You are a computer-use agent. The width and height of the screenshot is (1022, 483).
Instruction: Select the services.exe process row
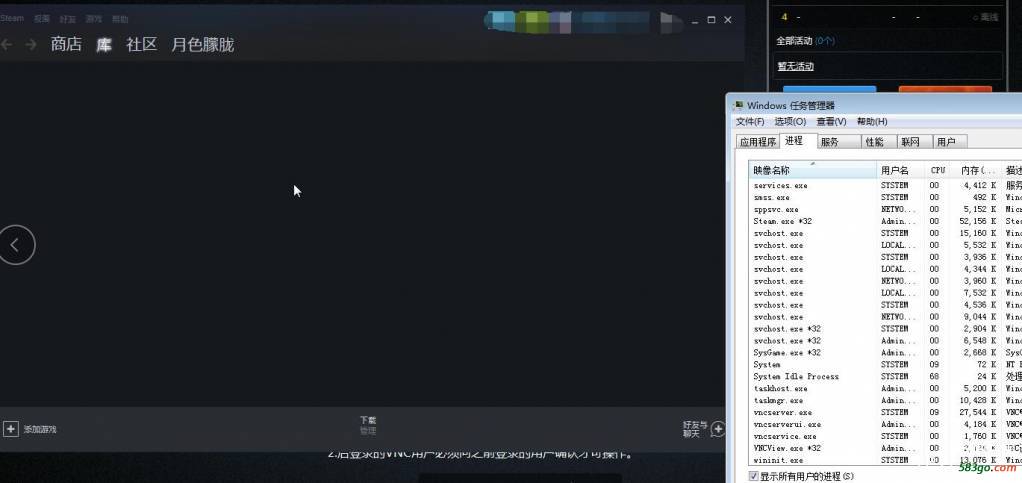(885, 186)
